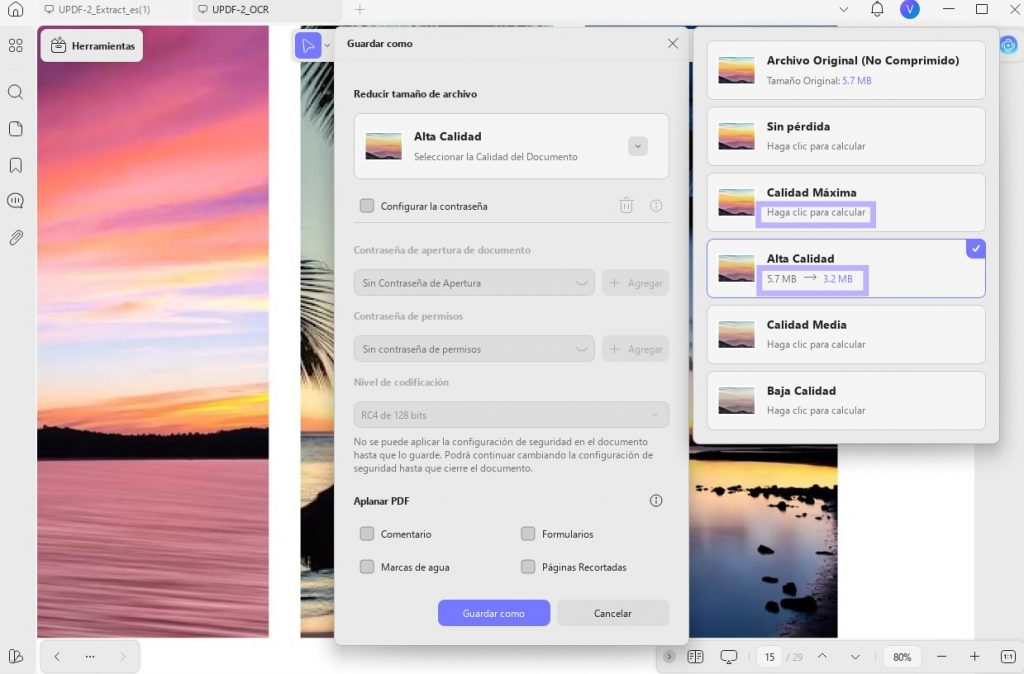Click the Cancelar button
This screenshot has height=674, width=1024.
click(x=613, y=613)
